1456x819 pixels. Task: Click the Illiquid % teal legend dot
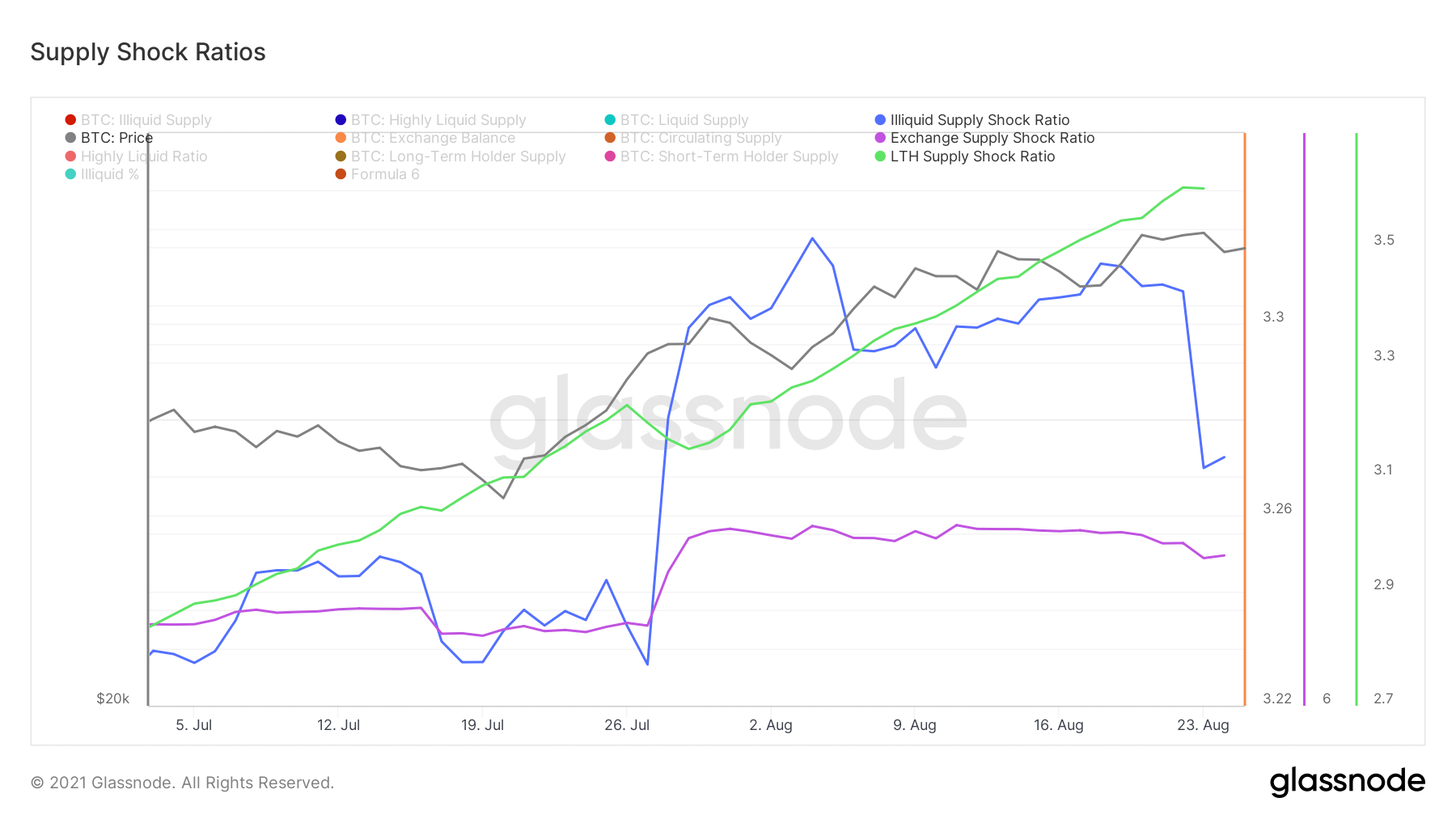pos(70,174)
